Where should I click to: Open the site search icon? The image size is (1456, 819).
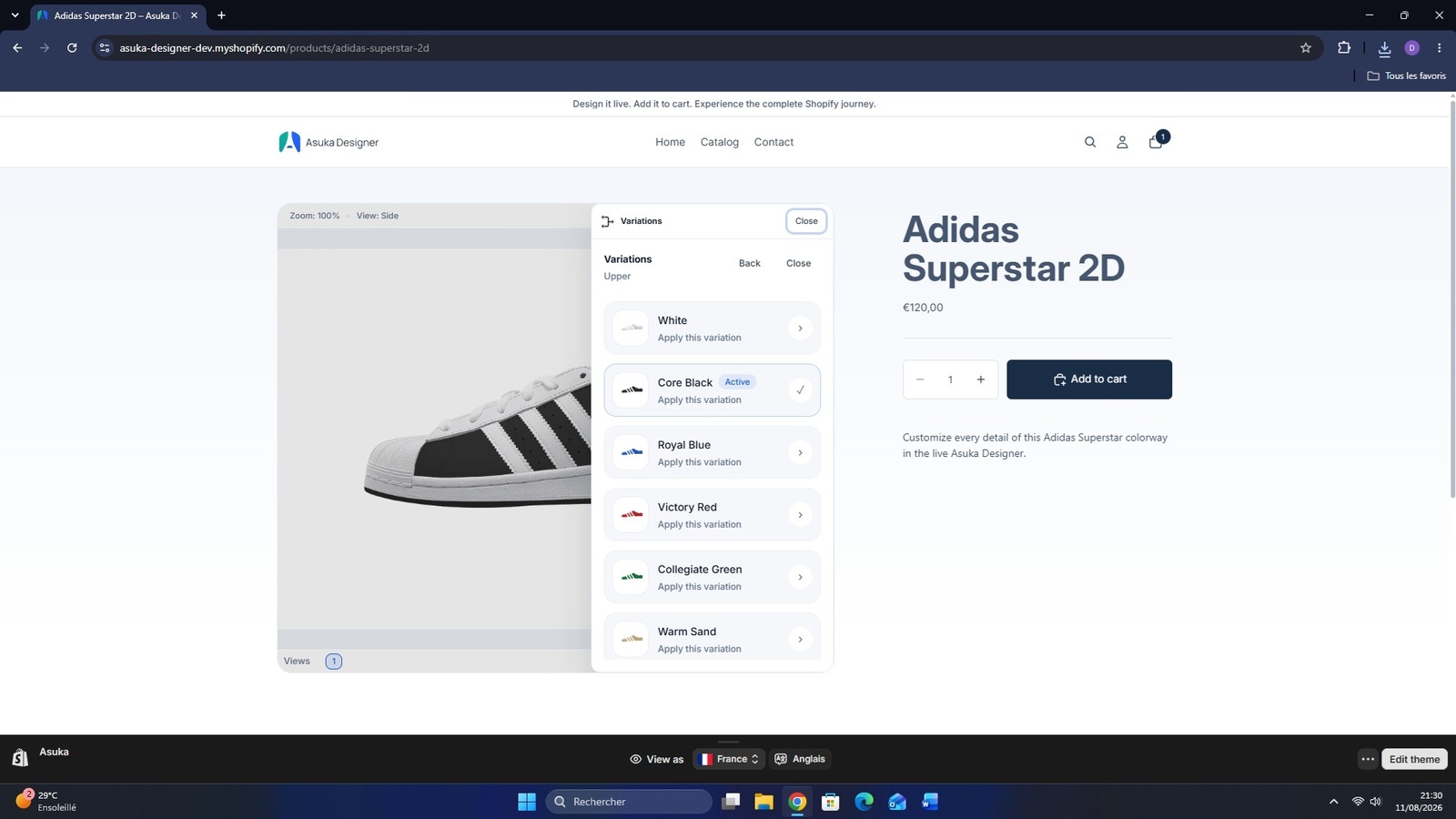[1089, 142]
